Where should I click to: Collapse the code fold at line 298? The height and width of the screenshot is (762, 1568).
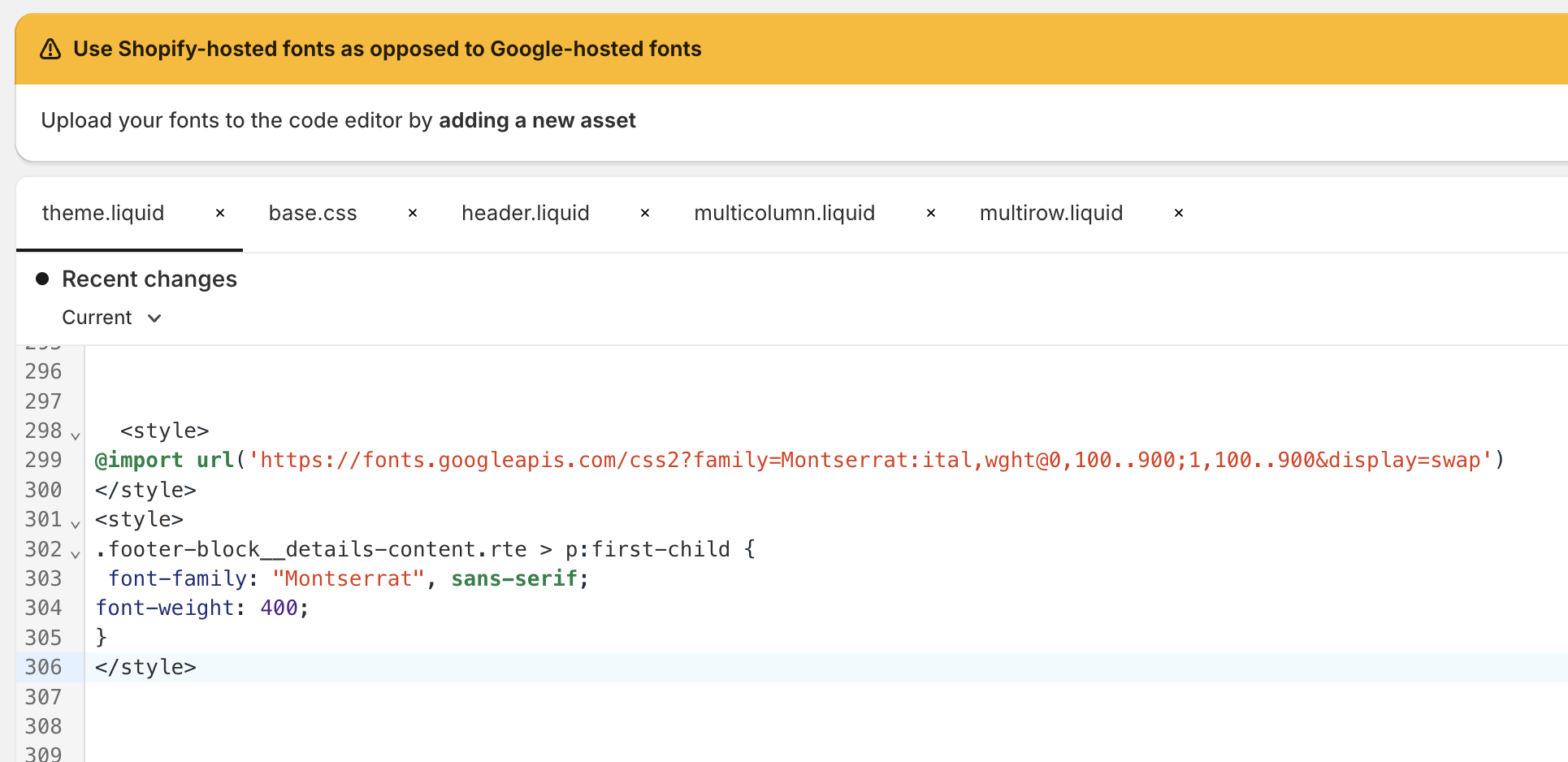coord(76,435)
